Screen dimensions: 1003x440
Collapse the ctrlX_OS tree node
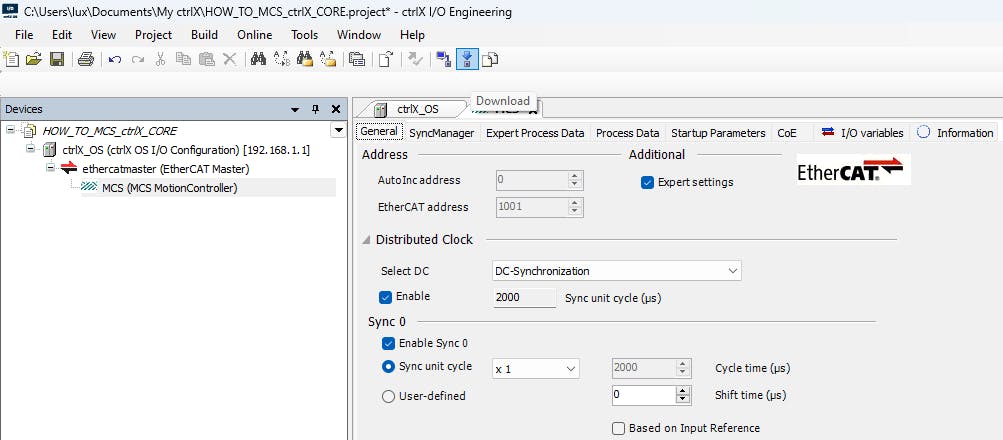(29, 149)
